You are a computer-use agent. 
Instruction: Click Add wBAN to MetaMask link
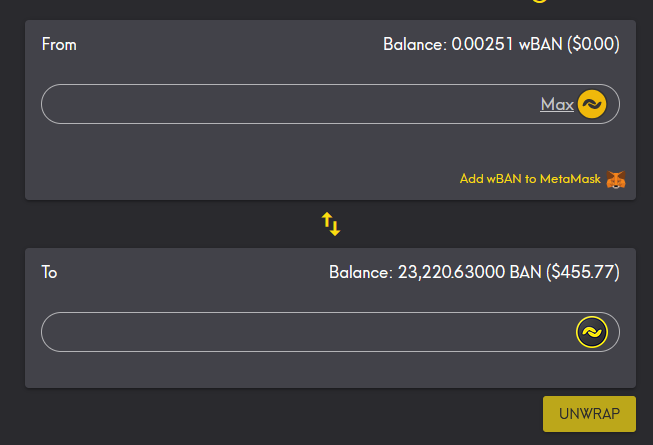pos(530,179)
